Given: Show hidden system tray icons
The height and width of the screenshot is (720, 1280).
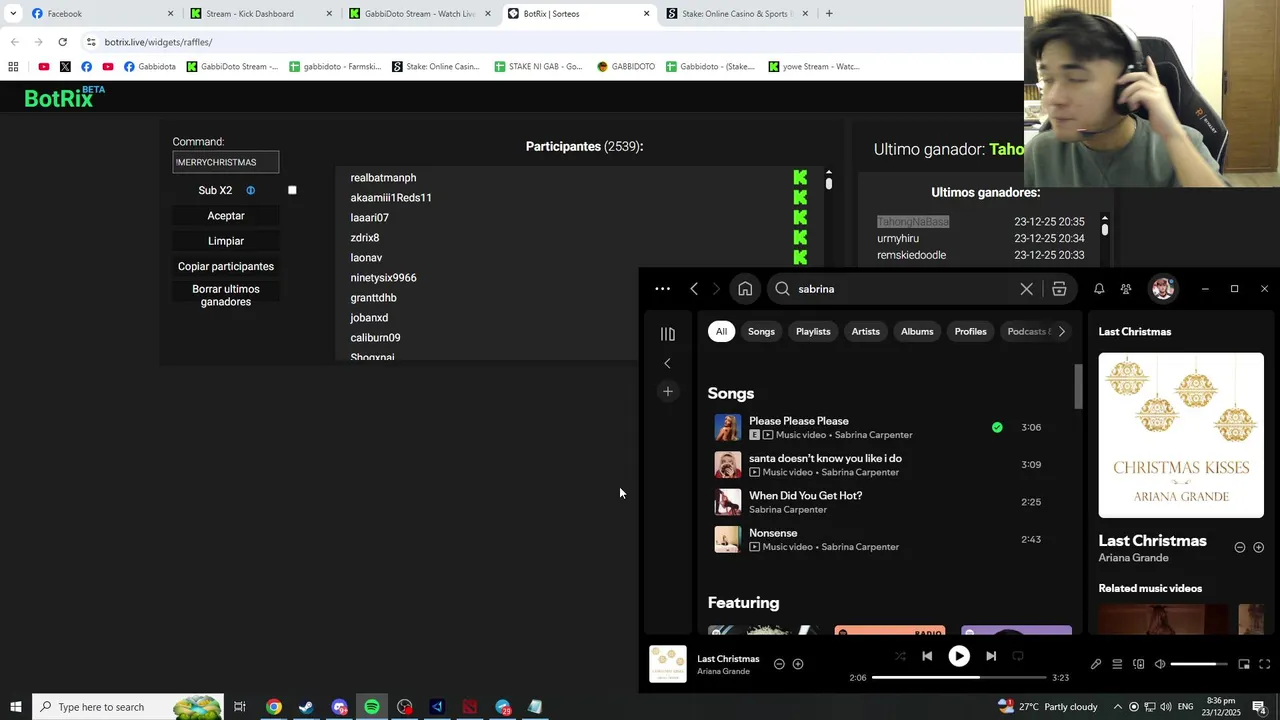Looking at the screenshot, I should pyautogui.click(x=1118, y=707).
